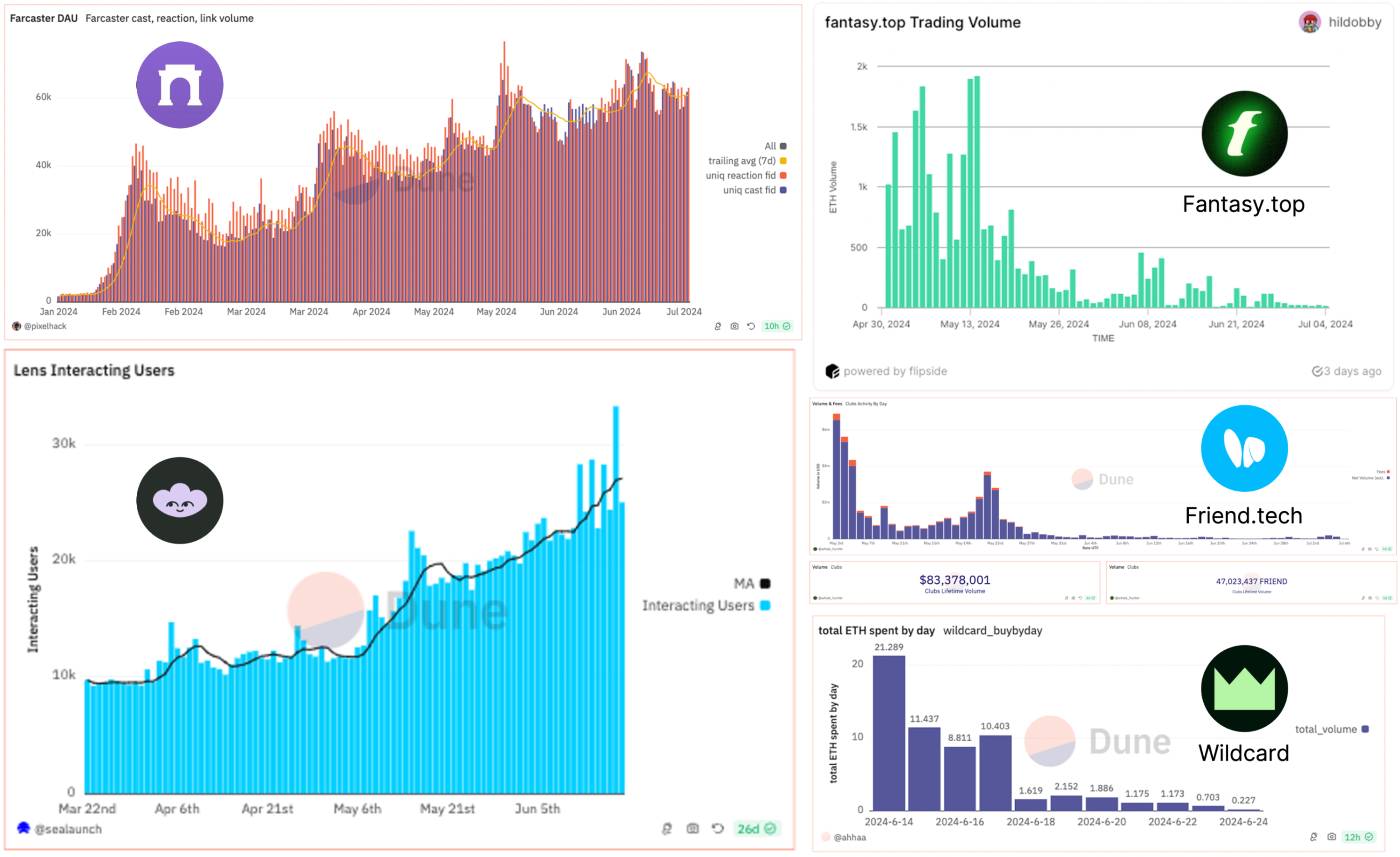1400x857 pixels.
Task: Click the query icon left of the Lens camera icon
Action: (x=667, y=828)
